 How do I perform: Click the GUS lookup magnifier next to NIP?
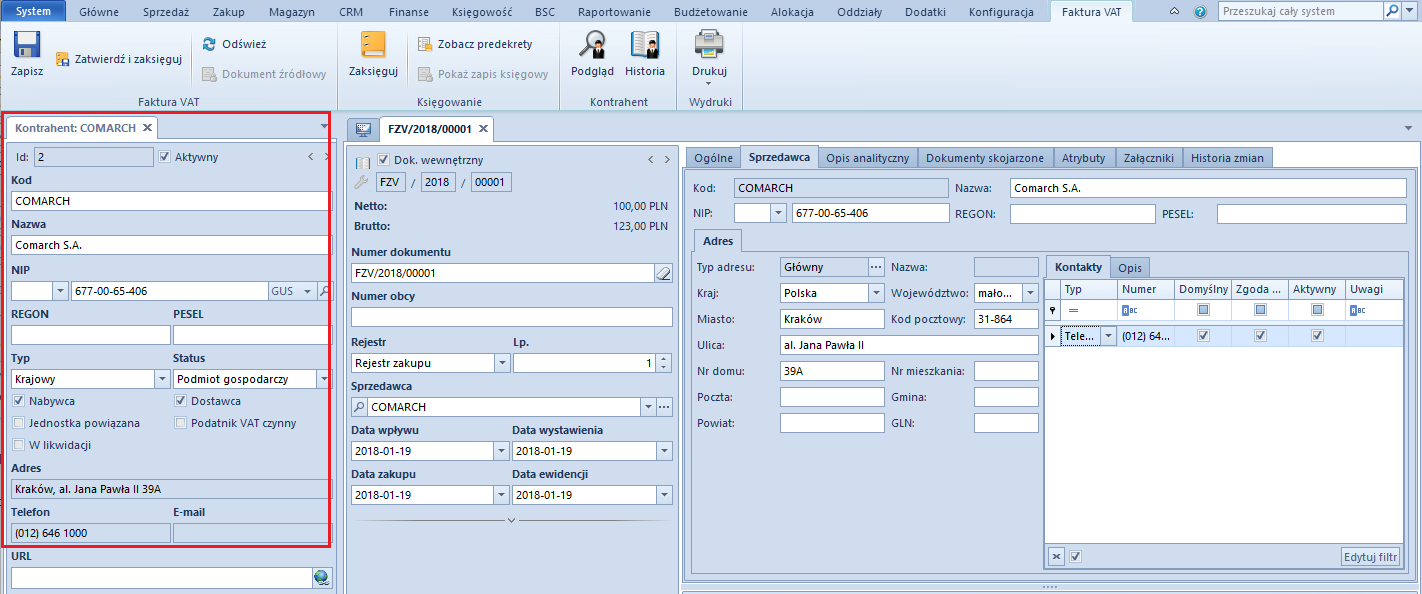(x=325, y=291)
